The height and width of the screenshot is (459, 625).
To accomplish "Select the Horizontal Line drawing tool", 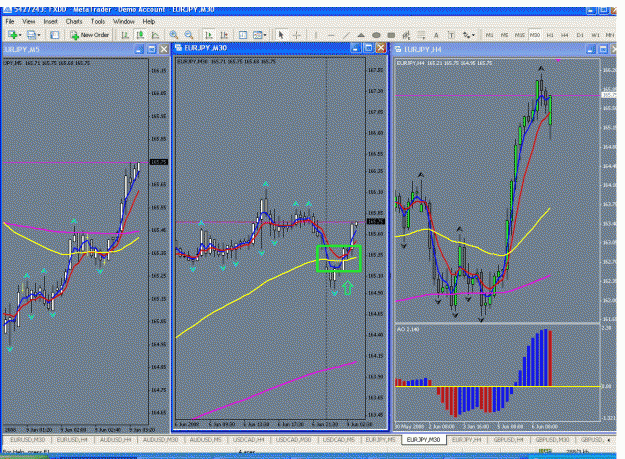I will pyautogui.click(x=331, y=35).
